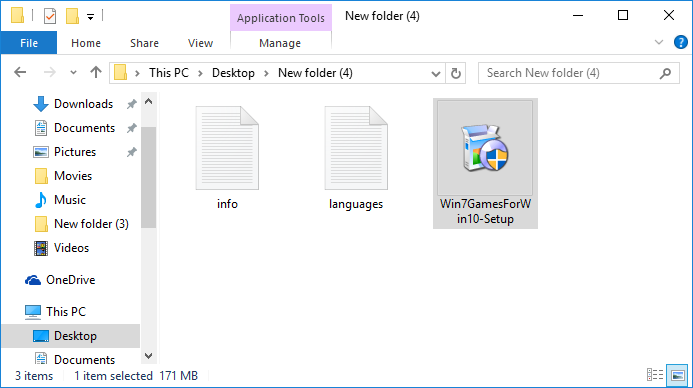Expand the chevron after Desktop breadcrumb
The height and width of the screenshot is (388, 693).
tap(267, 73)
